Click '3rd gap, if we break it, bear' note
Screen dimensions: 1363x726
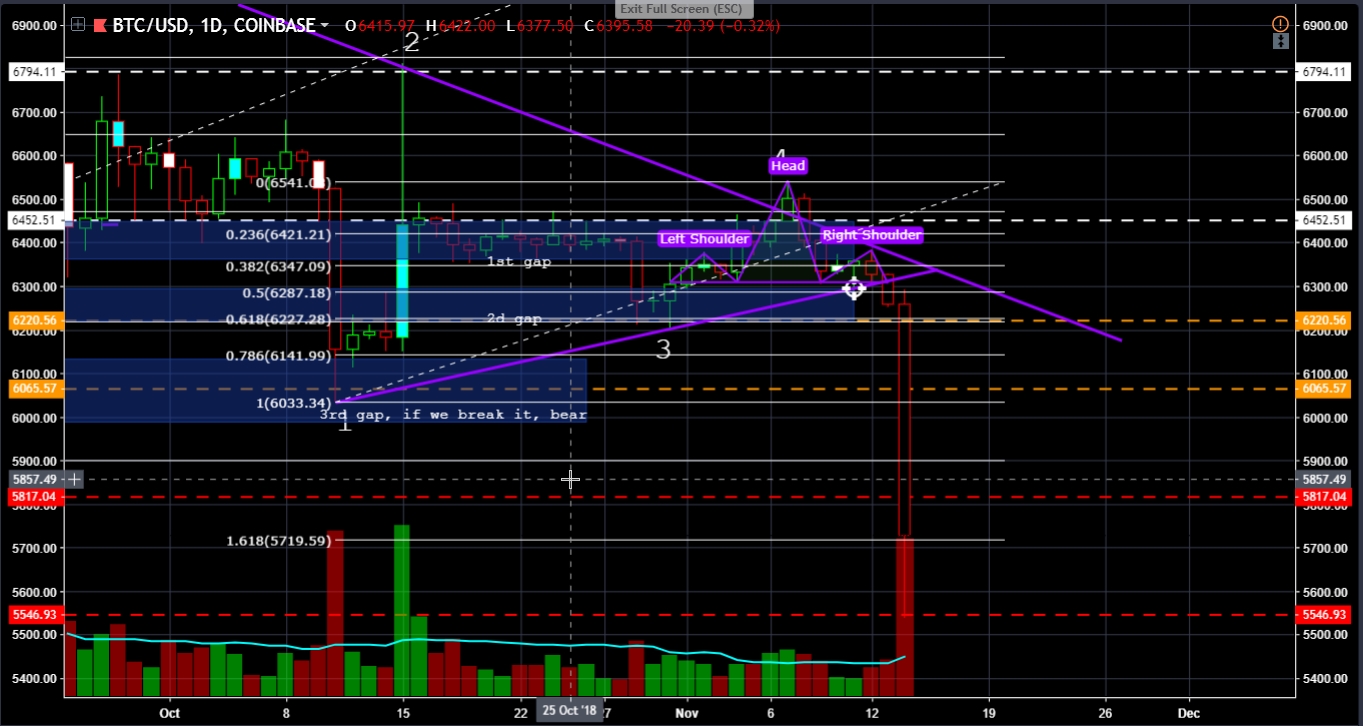(453, 414)
